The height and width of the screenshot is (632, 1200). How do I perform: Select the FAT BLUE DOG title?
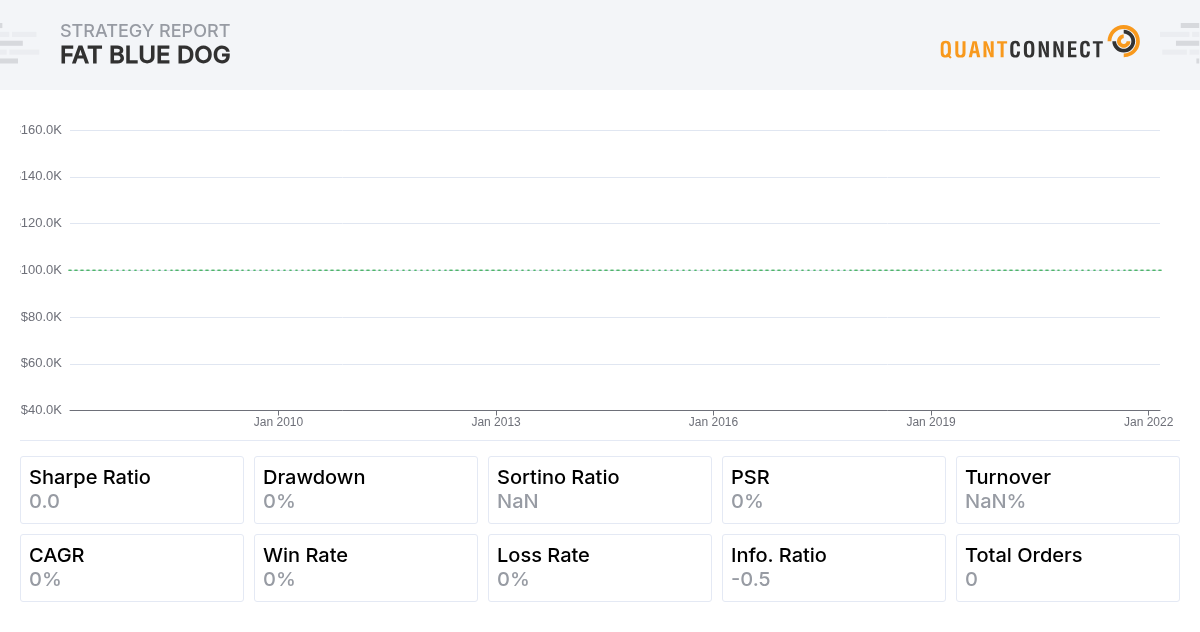pos(145,56)
